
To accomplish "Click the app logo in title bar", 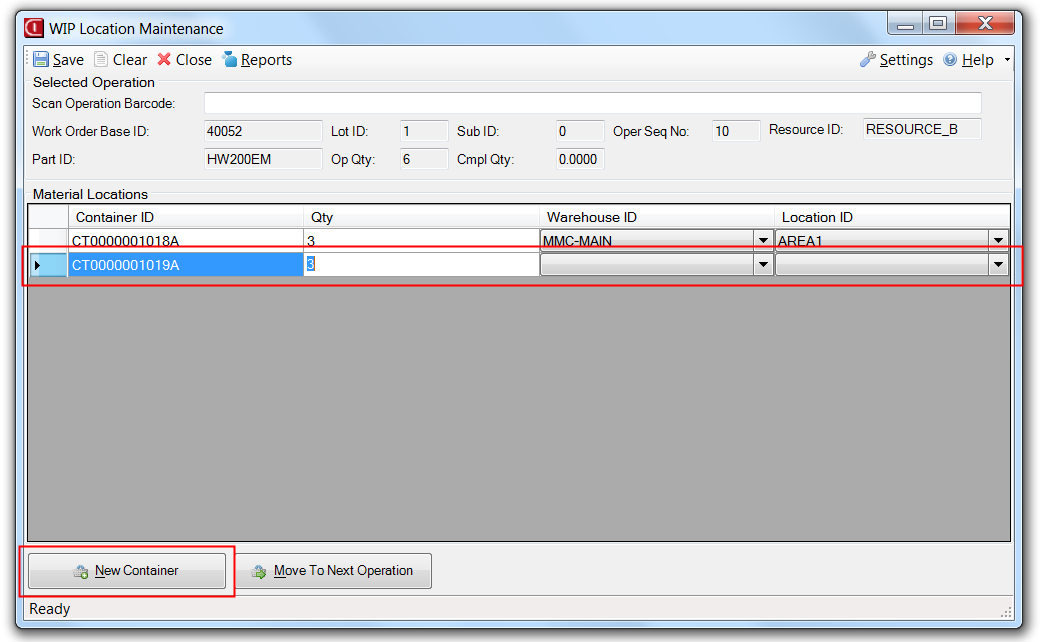I will 34,28.
